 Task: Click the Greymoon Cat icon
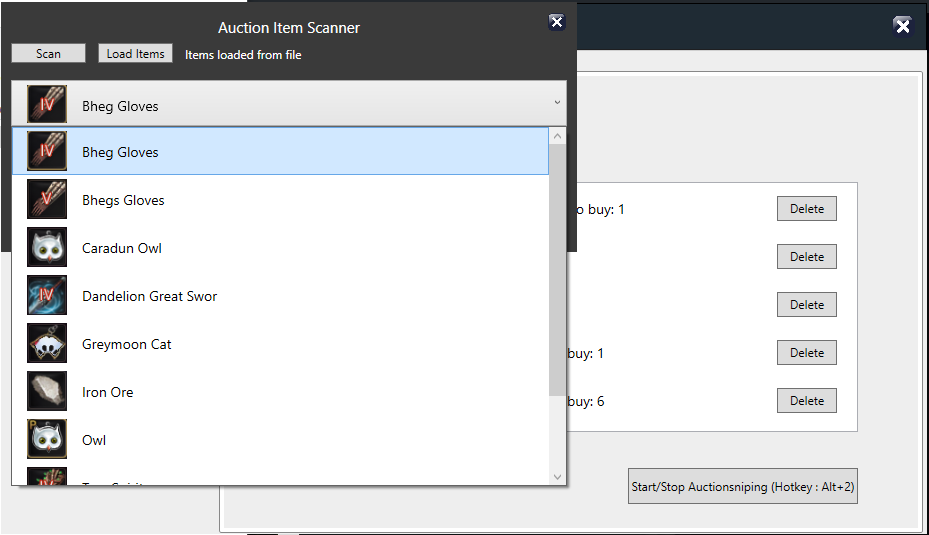tap(47, 343)
